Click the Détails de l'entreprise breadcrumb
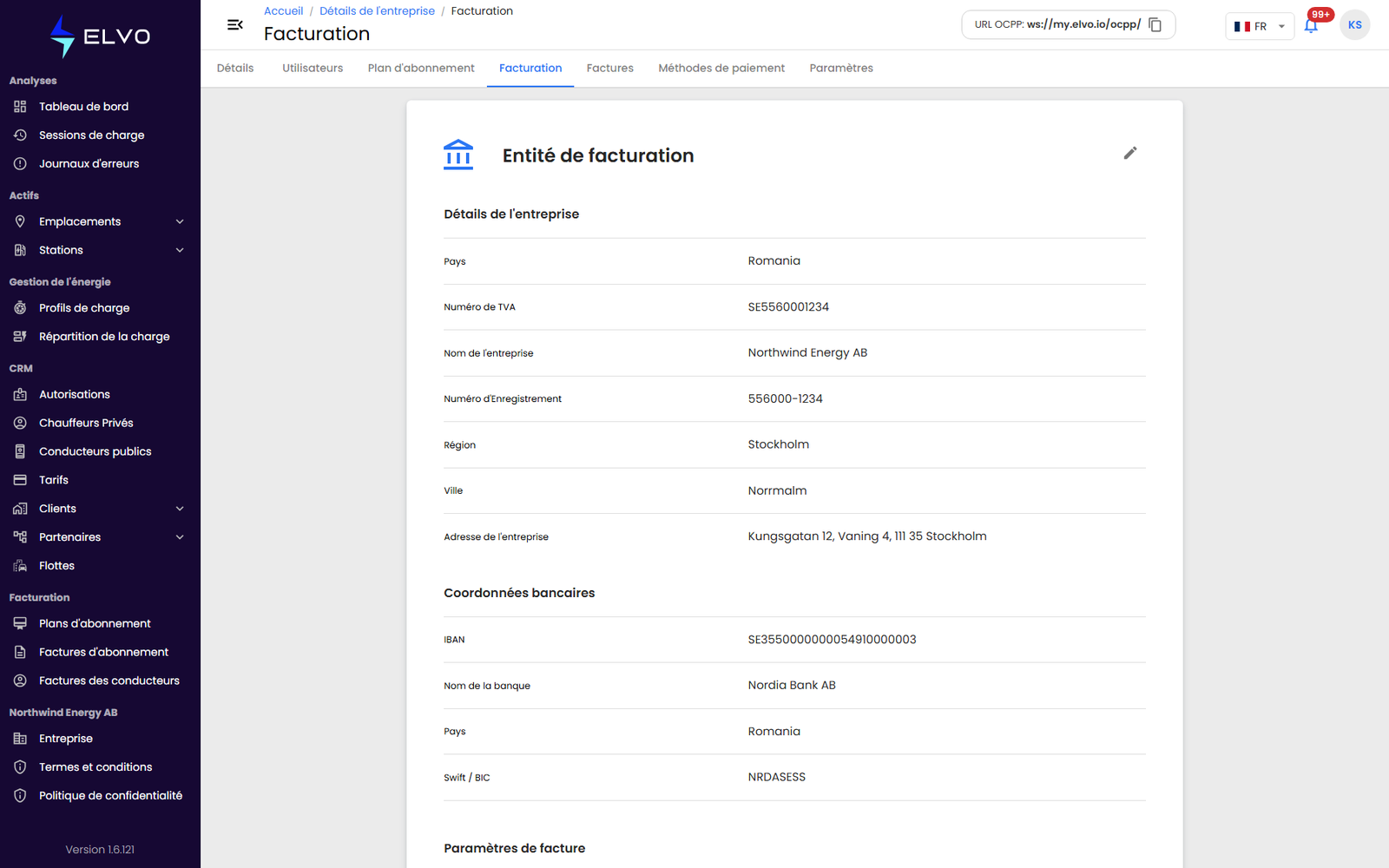Image resolution: width=1389 pixels, height=868 pixels. (x=378, y=11)
